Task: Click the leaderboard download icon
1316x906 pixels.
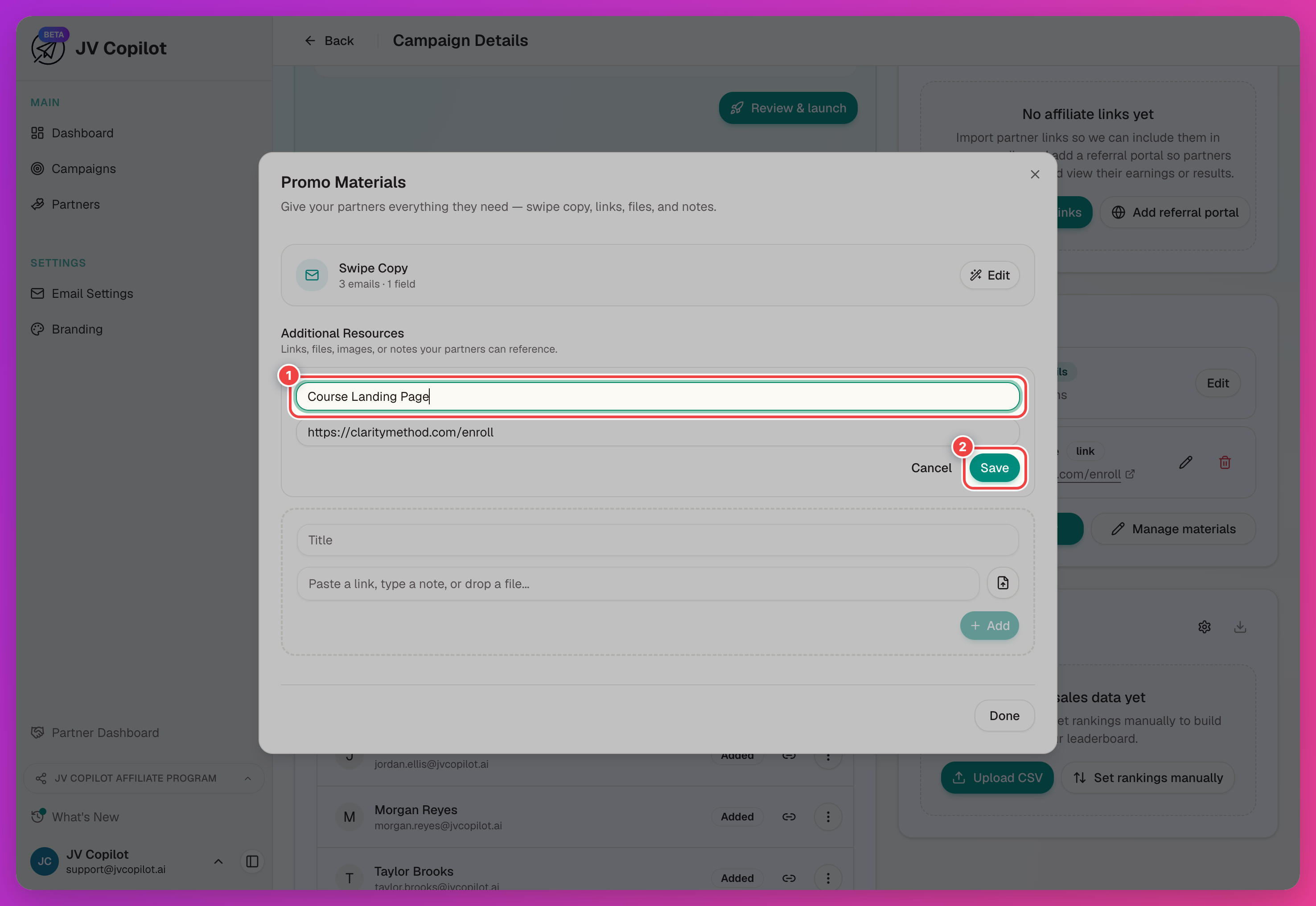Action: (x=1240, y=627)
